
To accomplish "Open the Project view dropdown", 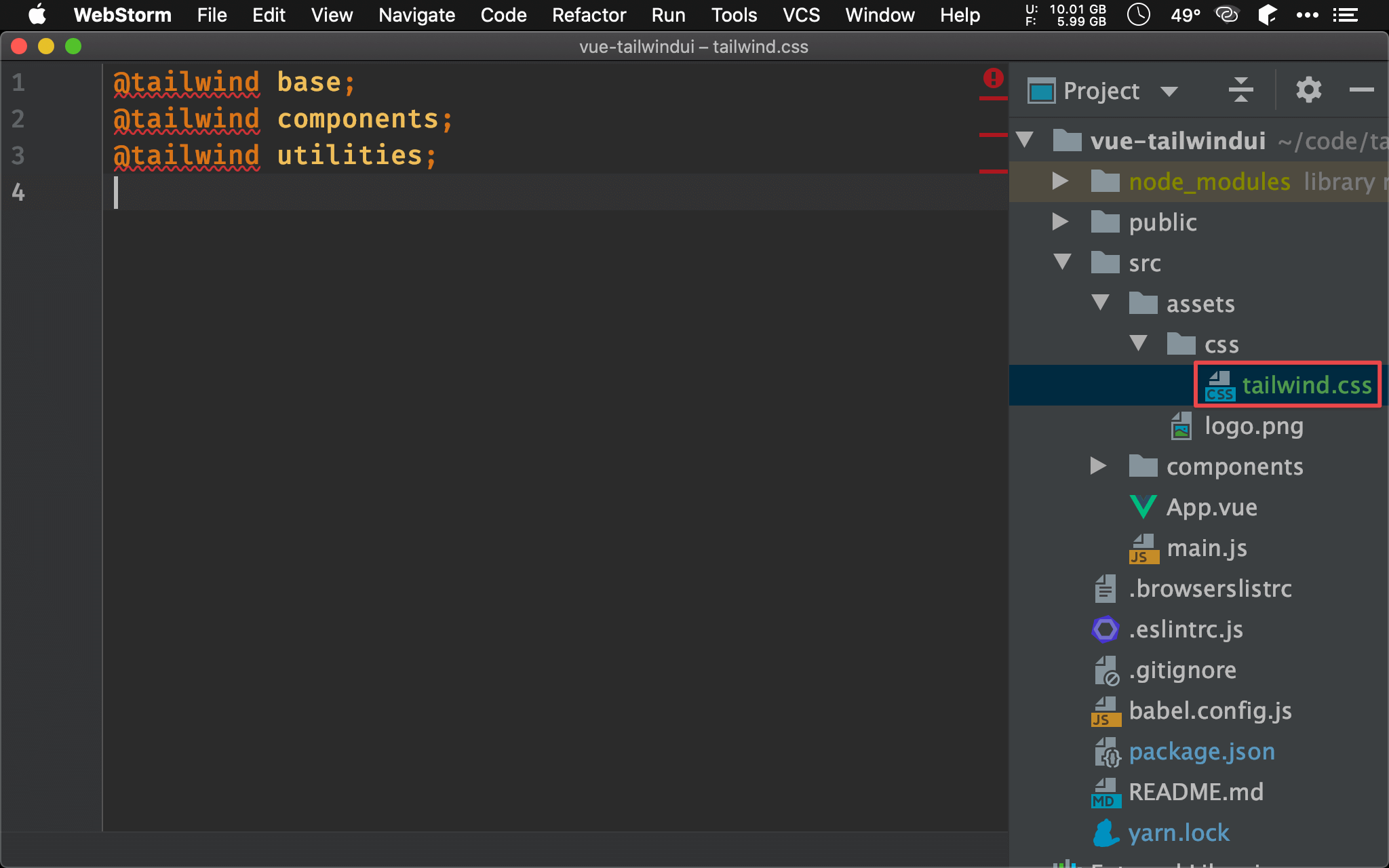I will click(x=1169, y=91).
